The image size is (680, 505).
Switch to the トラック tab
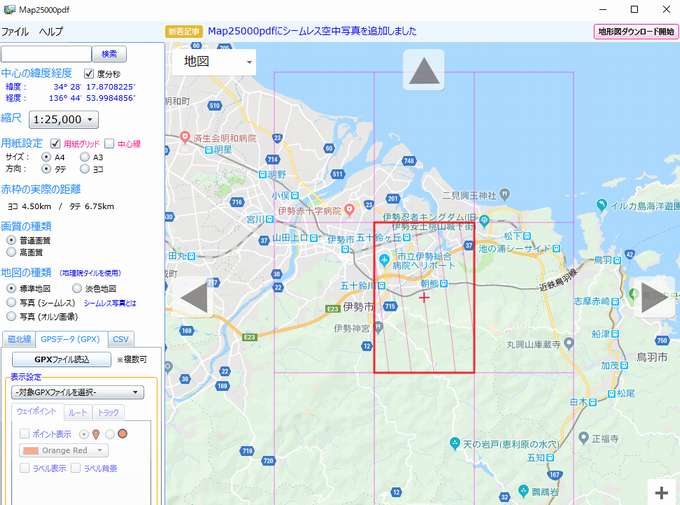coord(108,413)
